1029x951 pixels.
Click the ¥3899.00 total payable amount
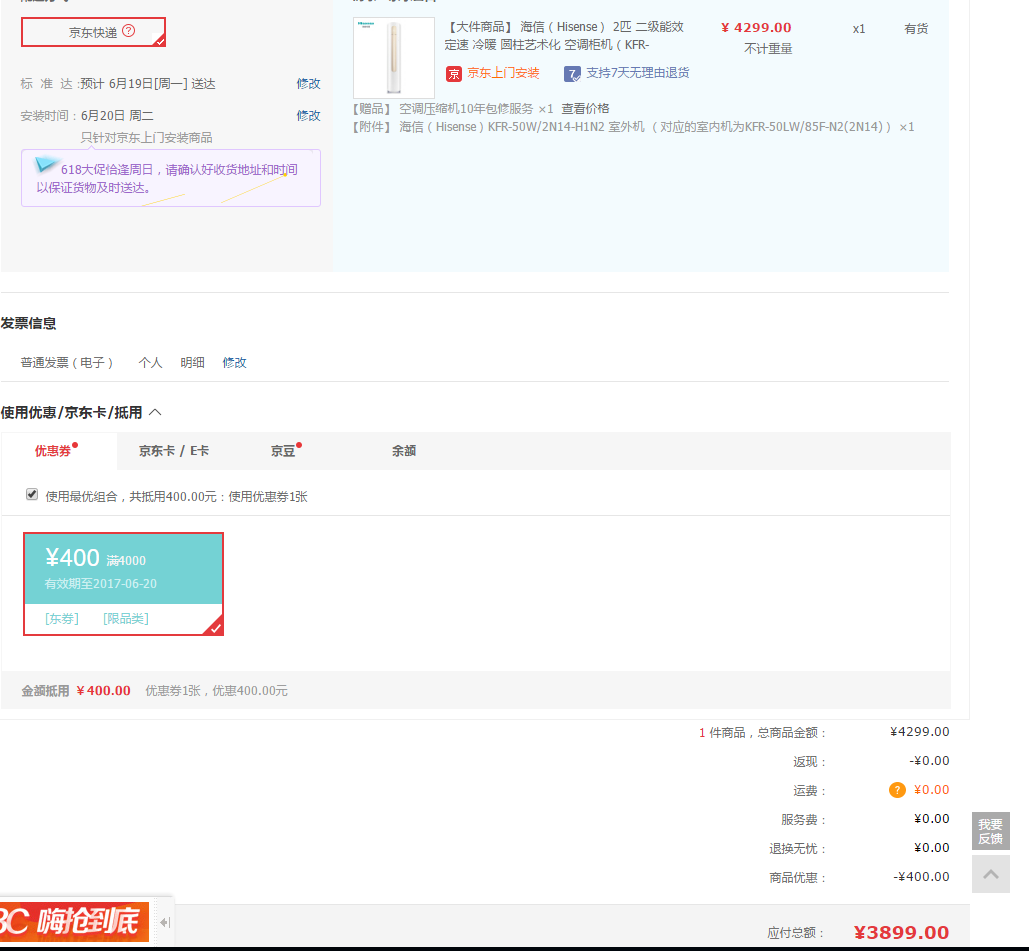click(902, 932)
